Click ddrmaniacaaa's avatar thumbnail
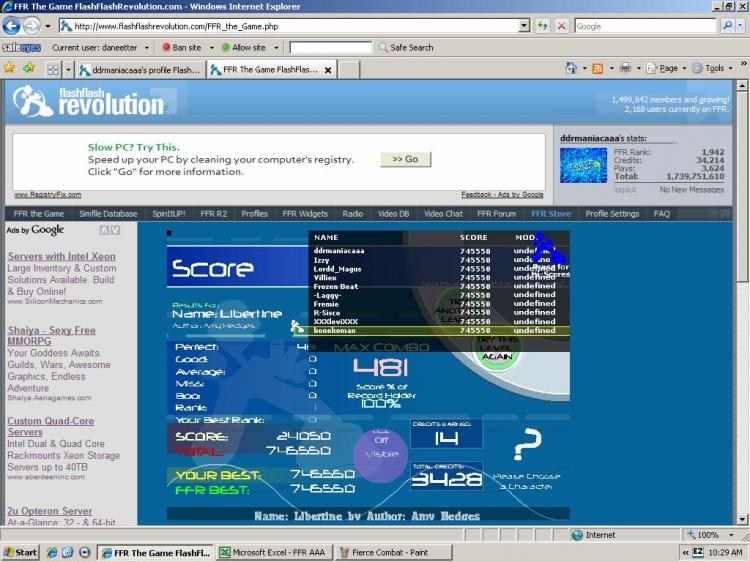 click(x=584, y=165)
